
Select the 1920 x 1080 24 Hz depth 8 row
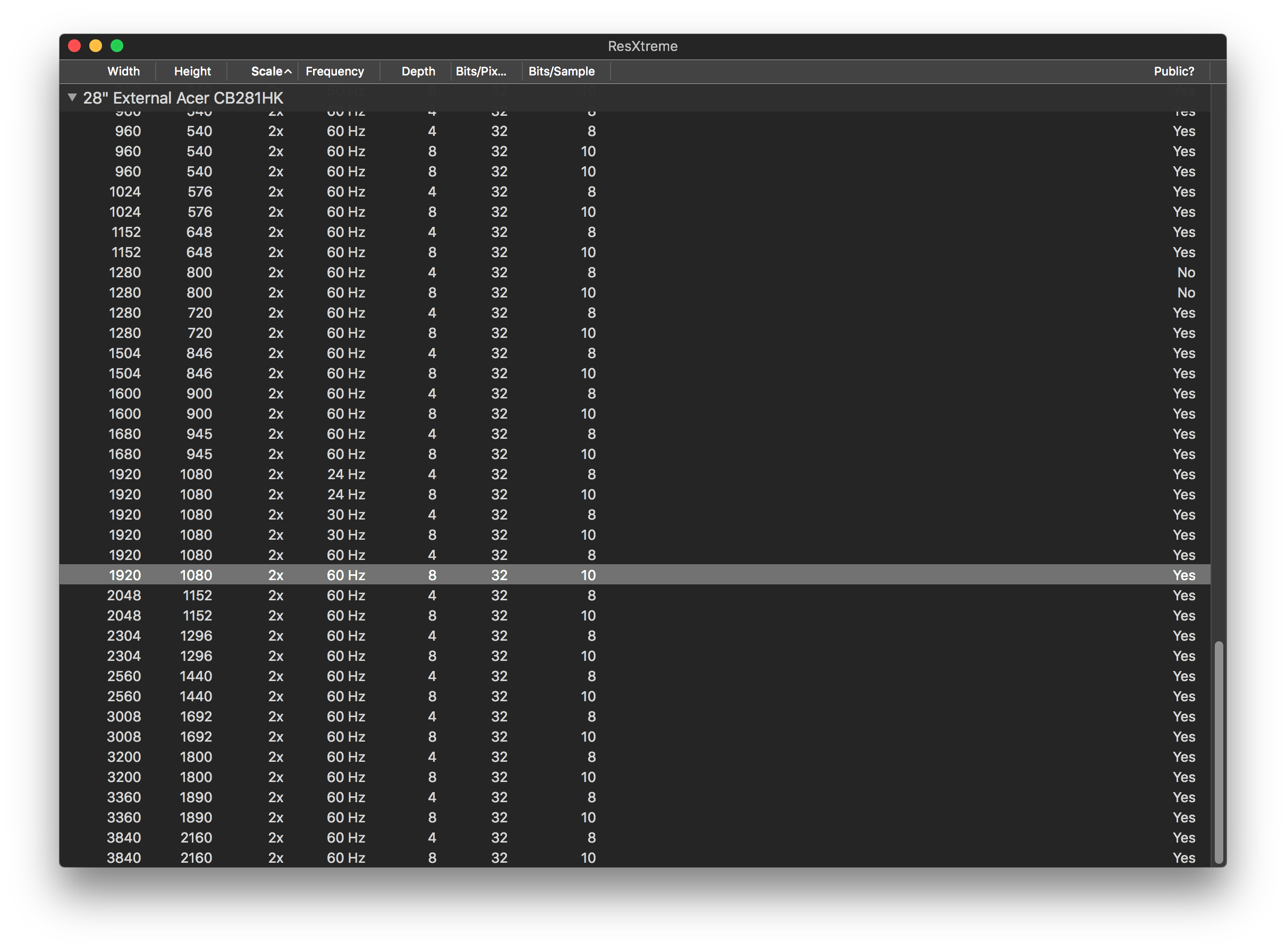click(x=346, y=495)
